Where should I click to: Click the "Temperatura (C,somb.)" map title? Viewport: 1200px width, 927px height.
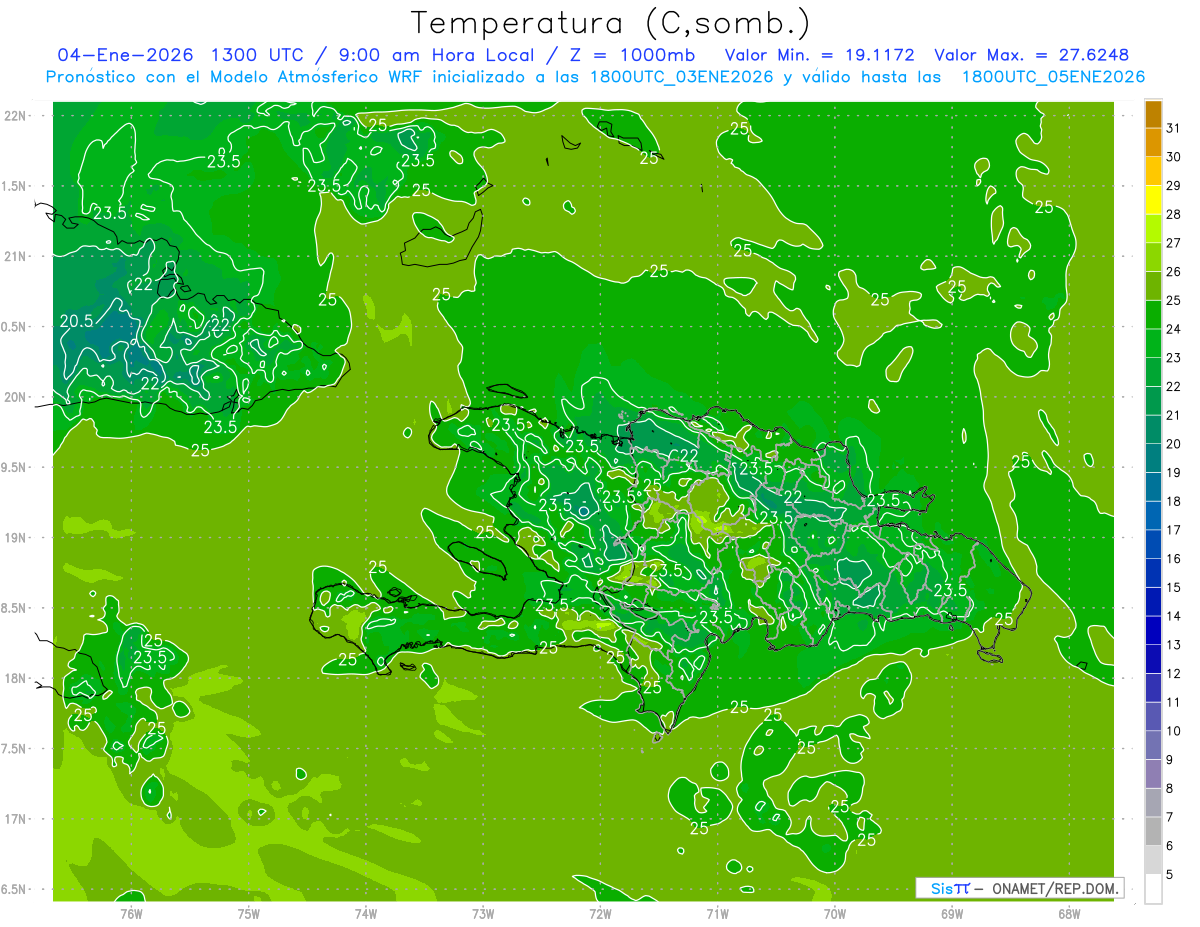610,23
